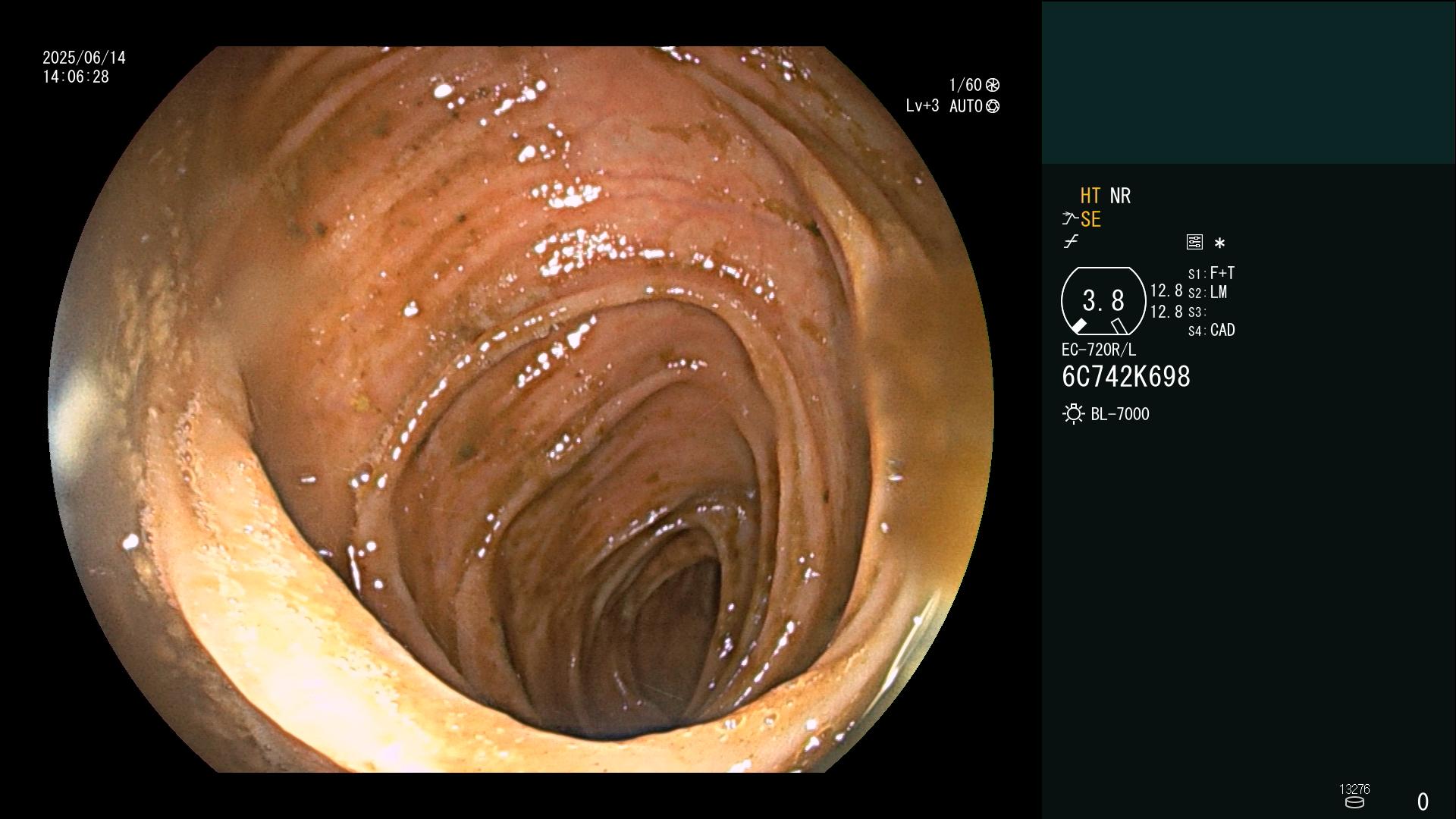Click the AUTO exposure label
Viewport: 1456px width, 819px height.
[966, 106]
